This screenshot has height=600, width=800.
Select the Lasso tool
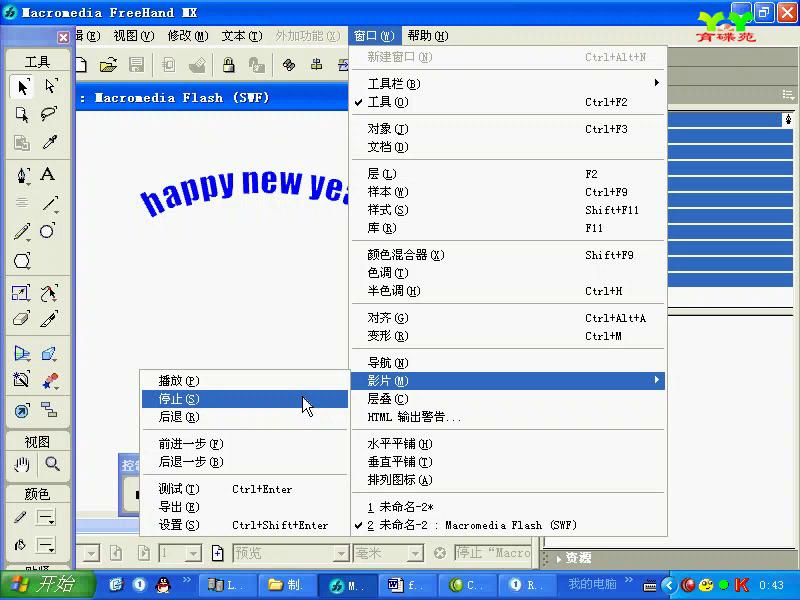point(49,114)
